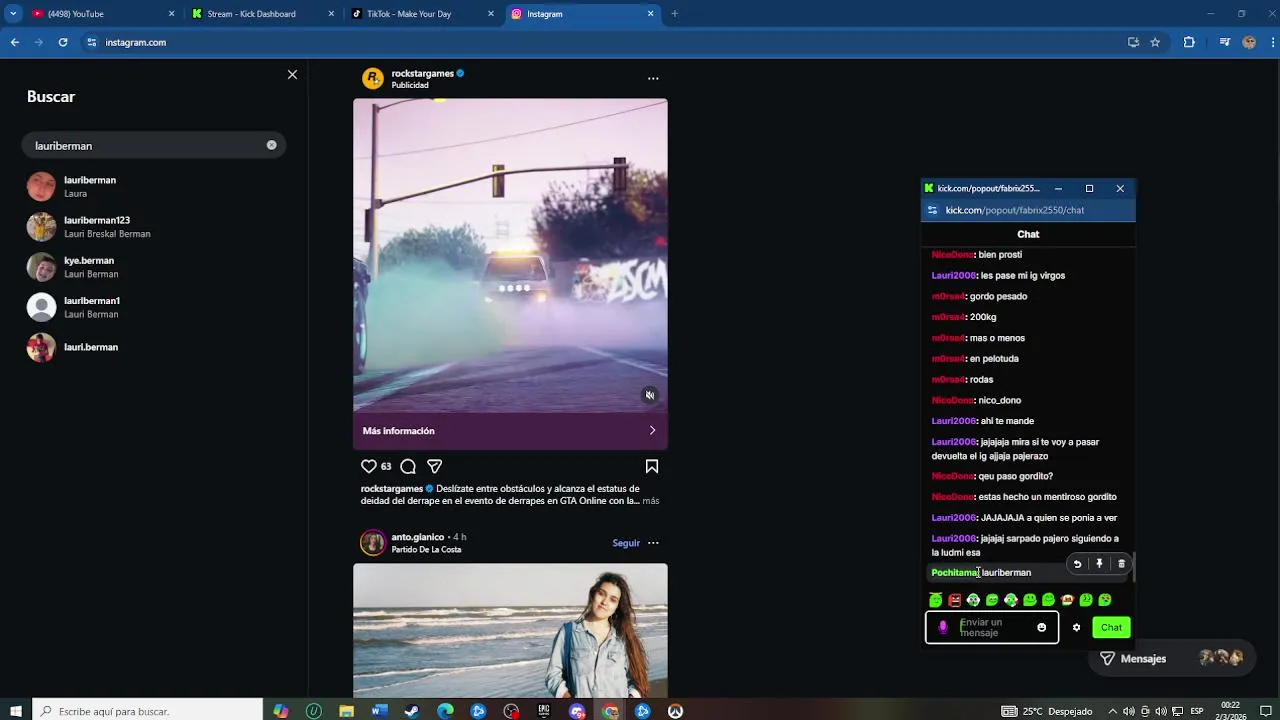Click the instagram.com address bar
The image size is (1280, 720).
[x=600, y=42]
